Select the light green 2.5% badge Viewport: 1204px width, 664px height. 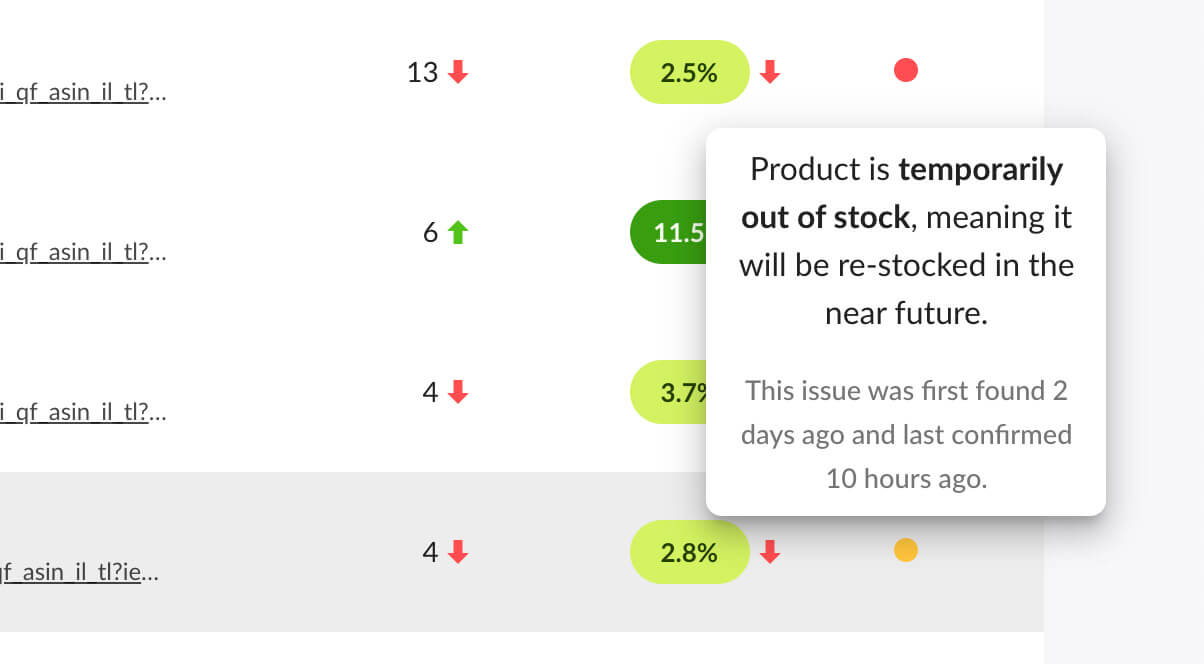point(689,72)
